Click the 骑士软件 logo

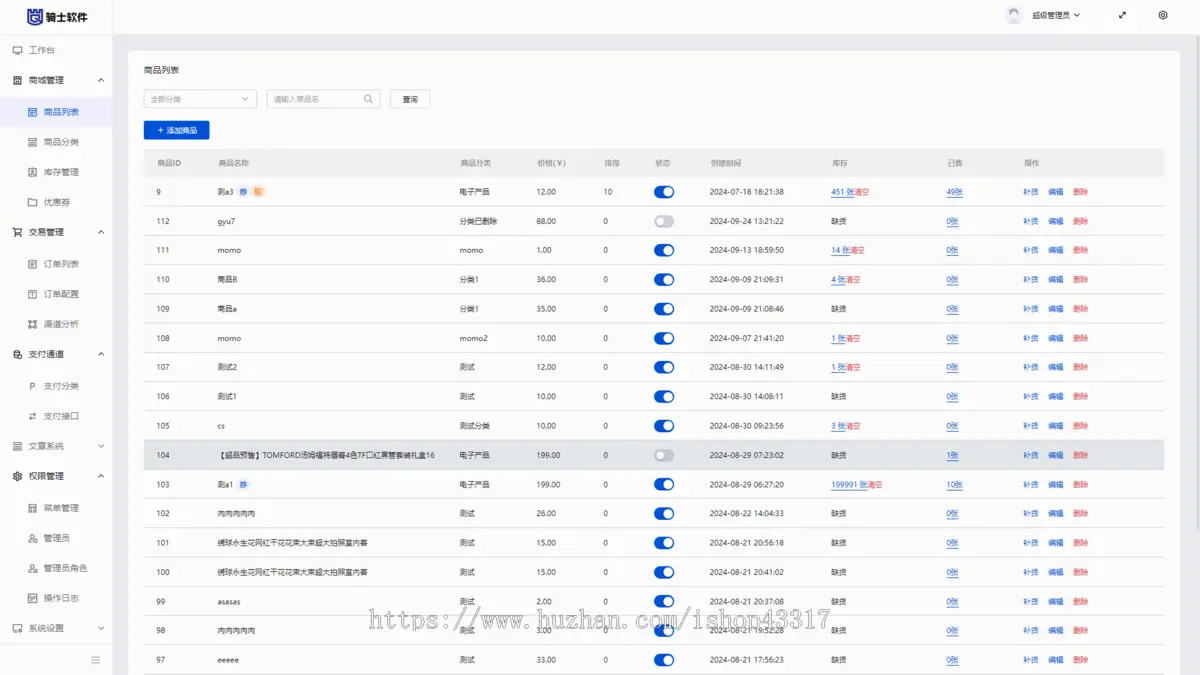(x=57, y=16)
